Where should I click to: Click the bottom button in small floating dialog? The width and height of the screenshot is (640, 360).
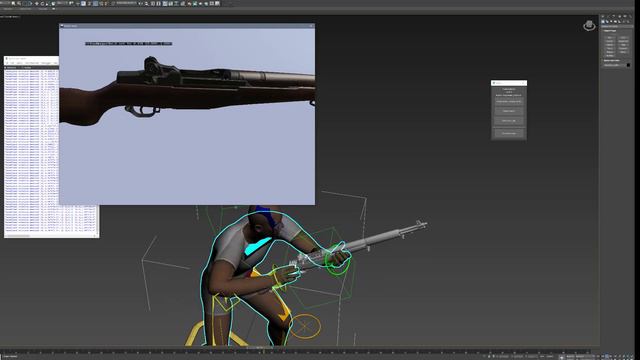pos(509,133)
